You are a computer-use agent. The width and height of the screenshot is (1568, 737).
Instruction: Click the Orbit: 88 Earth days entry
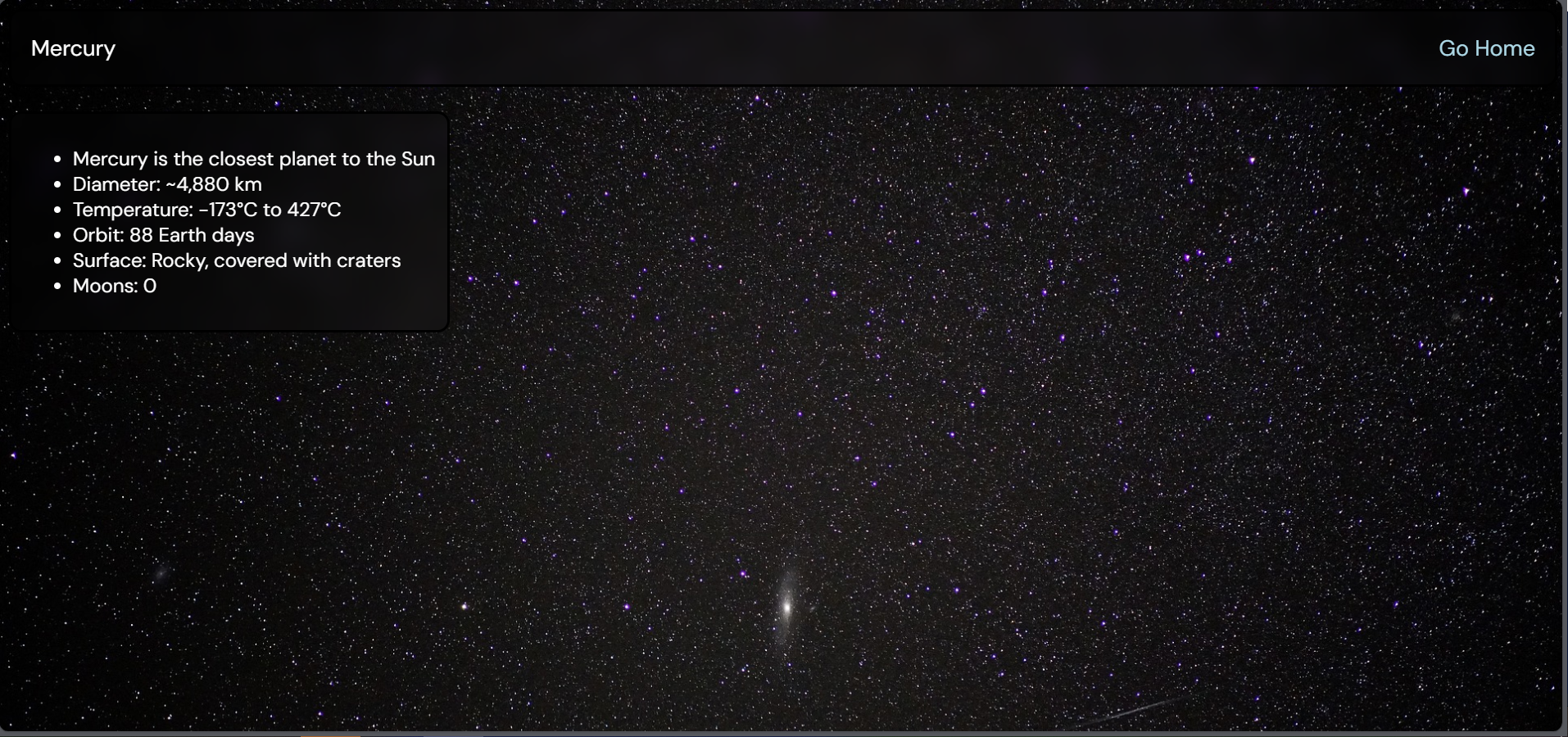click(x=163, y=235)
